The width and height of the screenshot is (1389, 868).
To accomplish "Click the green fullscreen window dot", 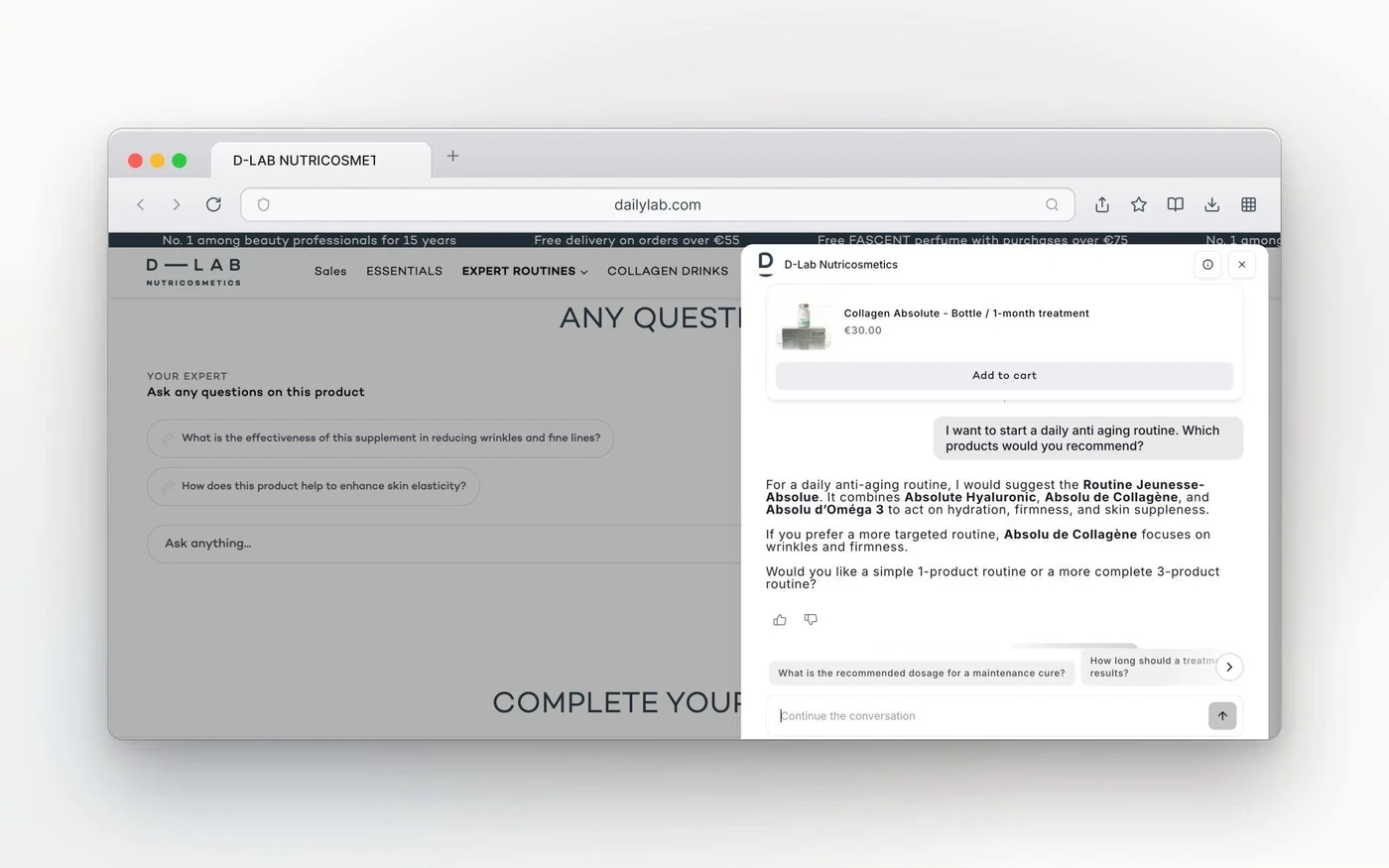I will tap(180, 161).
